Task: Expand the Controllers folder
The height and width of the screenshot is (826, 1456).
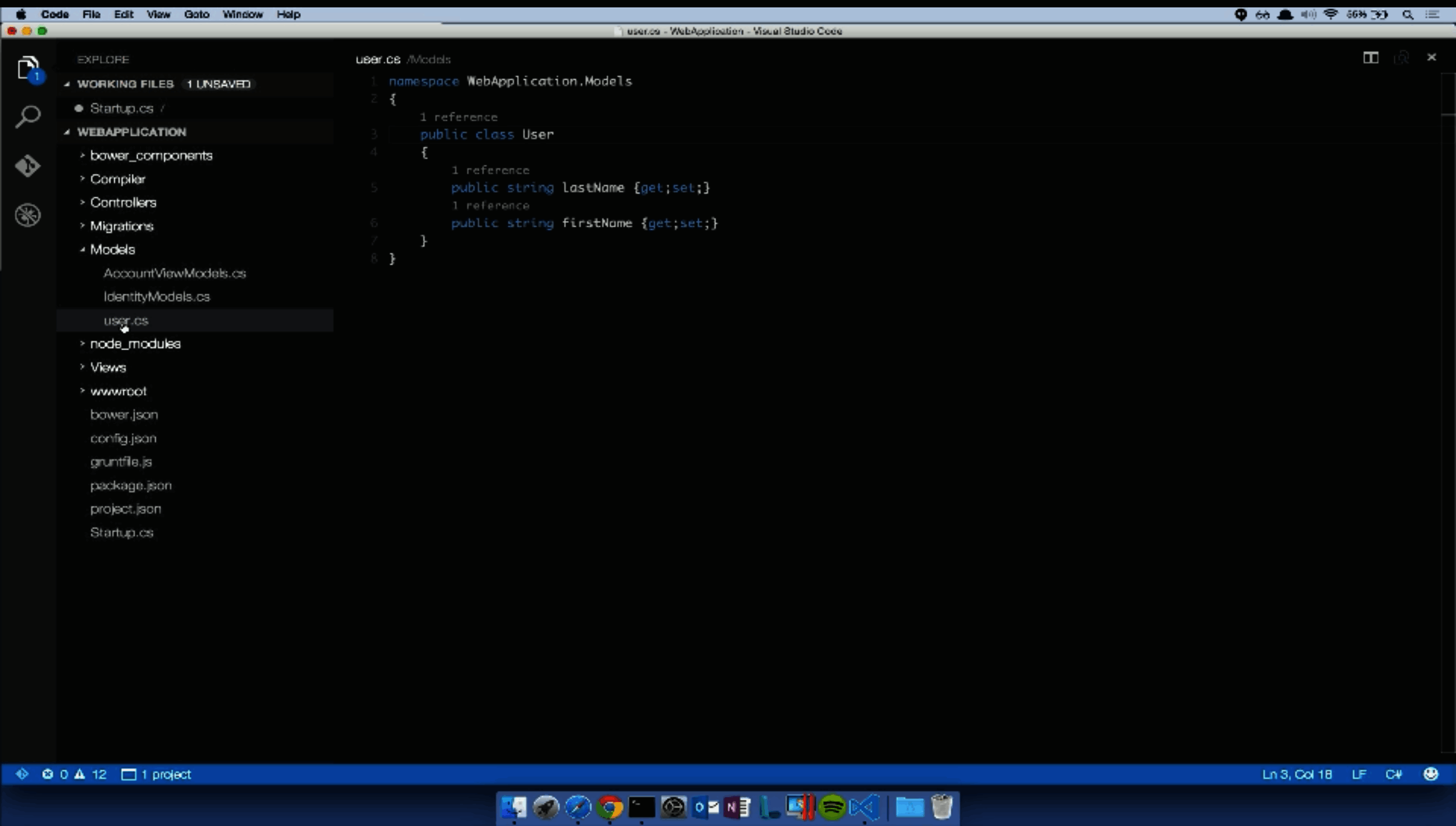Action: pos(123,202)
